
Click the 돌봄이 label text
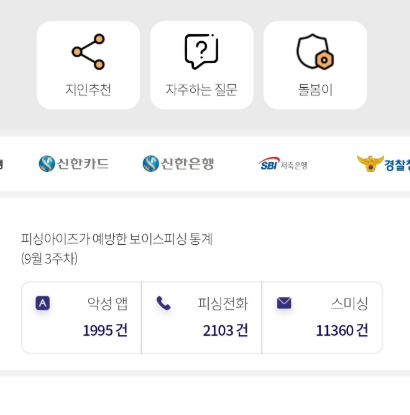click(315, 90)
